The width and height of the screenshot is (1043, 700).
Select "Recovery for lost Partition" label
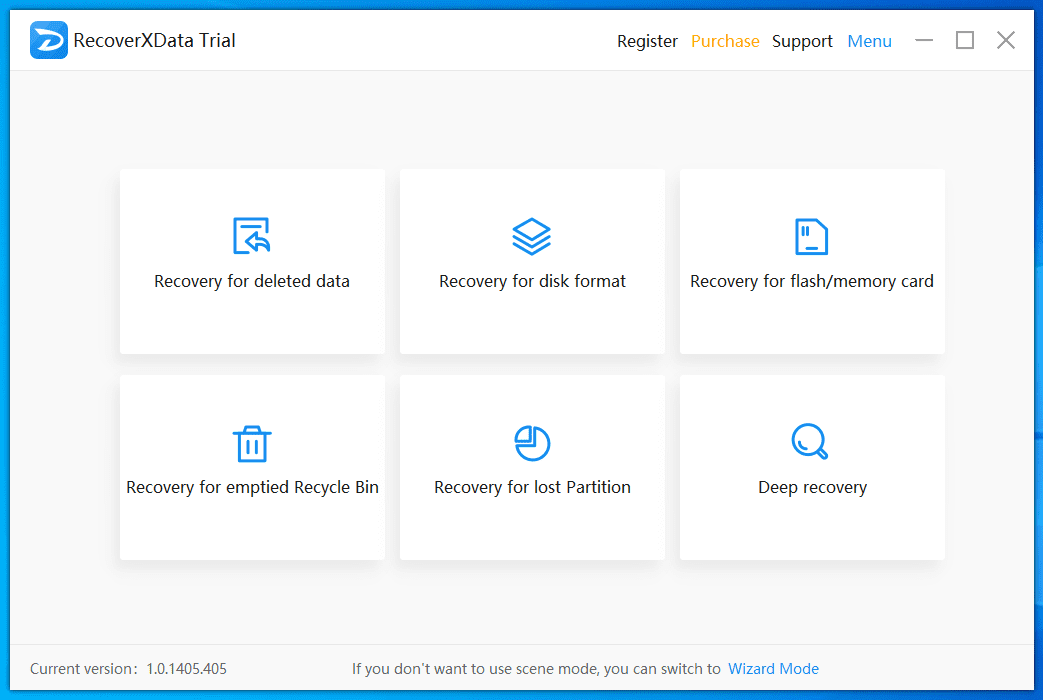[x=532, y=488]
